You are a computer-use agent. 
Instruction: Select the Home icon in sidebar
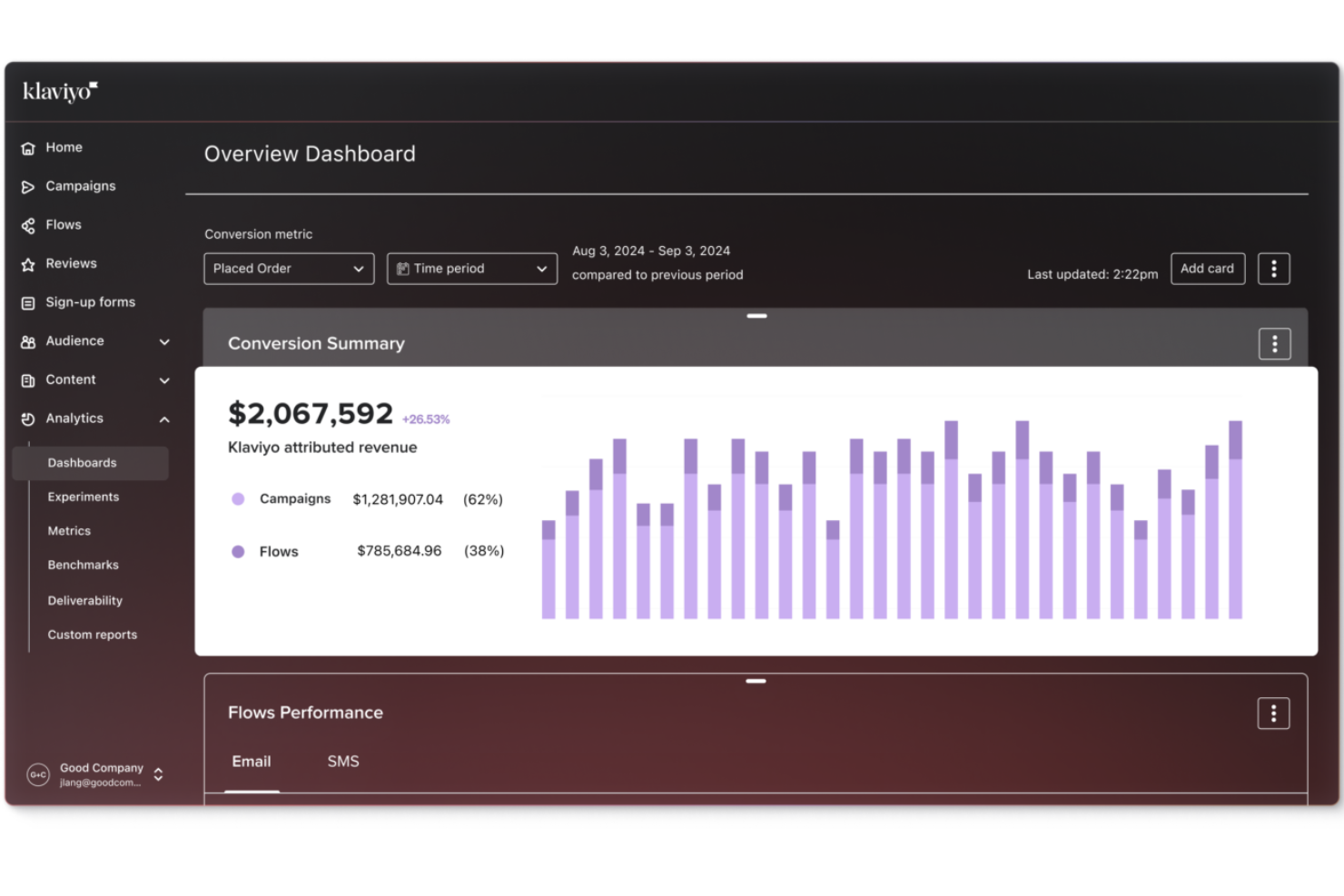[x=27, y=147]
